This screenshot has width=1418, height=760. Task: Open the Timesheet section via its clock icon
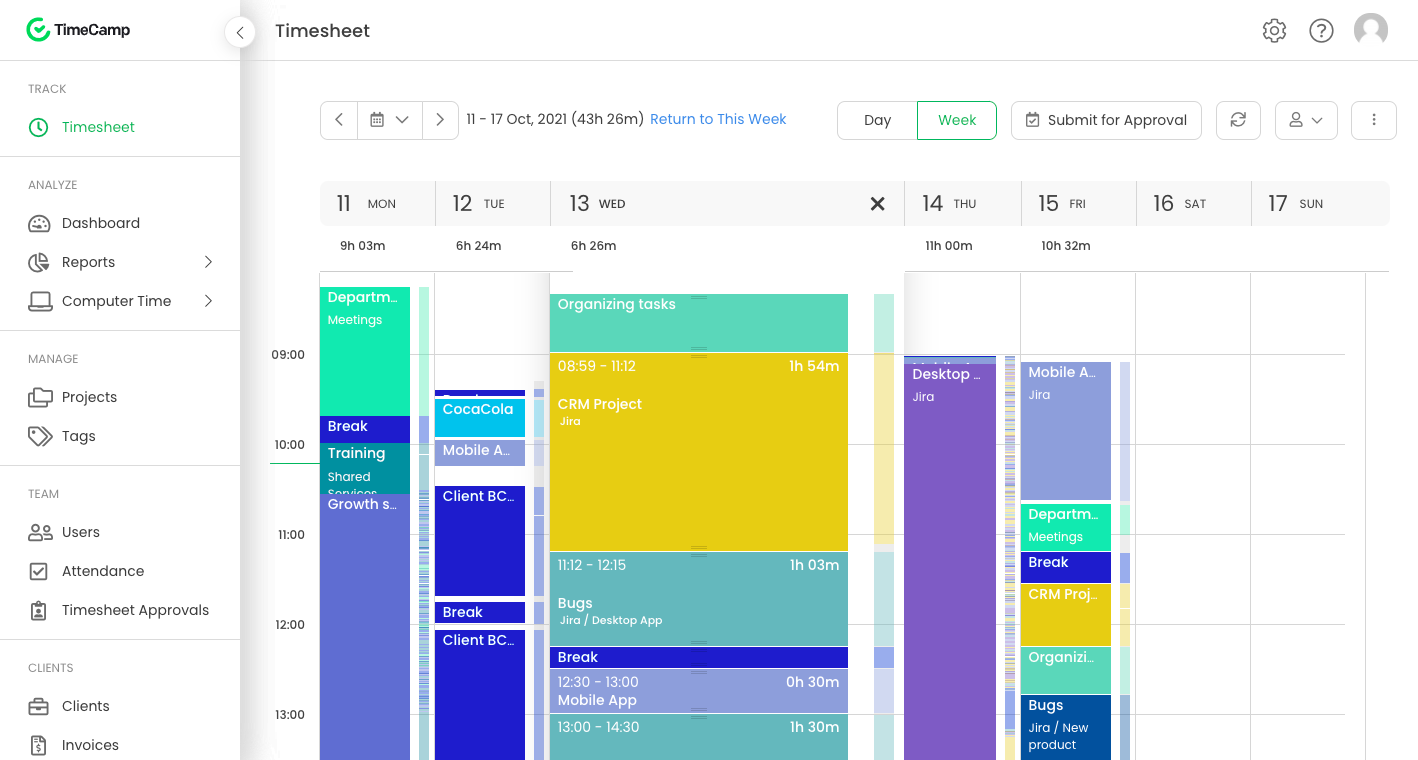(36, 127)
